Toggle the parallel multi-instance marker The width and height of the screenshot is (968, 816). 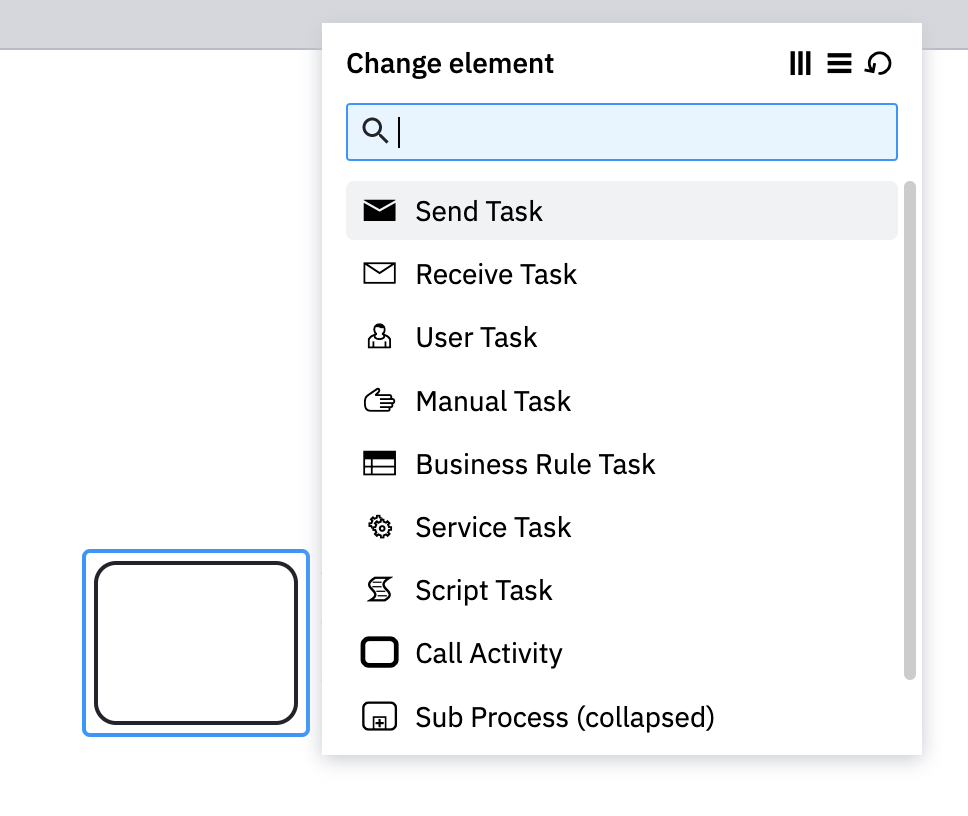coord(800,63)
